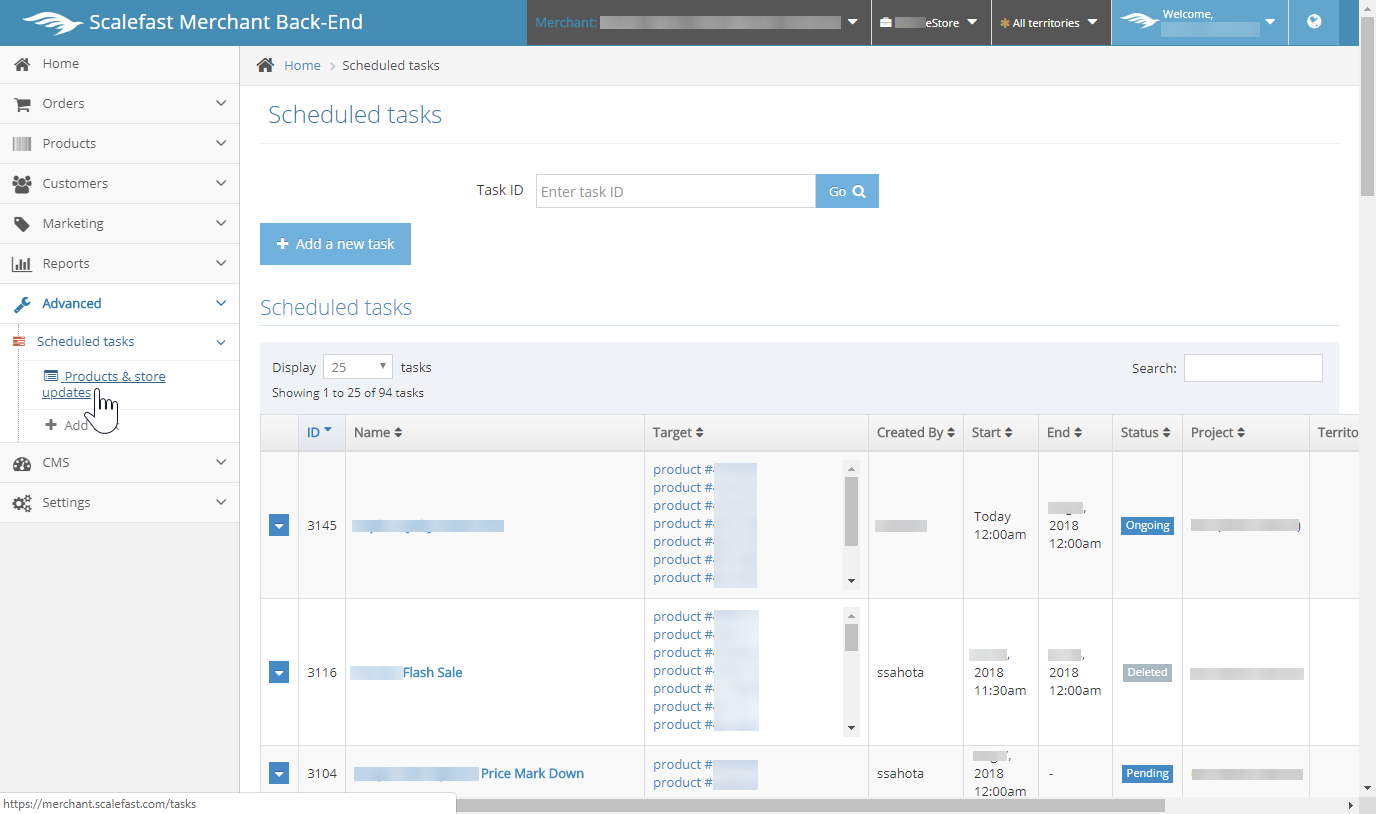Click the Products barcode icon

pyautogui.click(x=21, y=144)
